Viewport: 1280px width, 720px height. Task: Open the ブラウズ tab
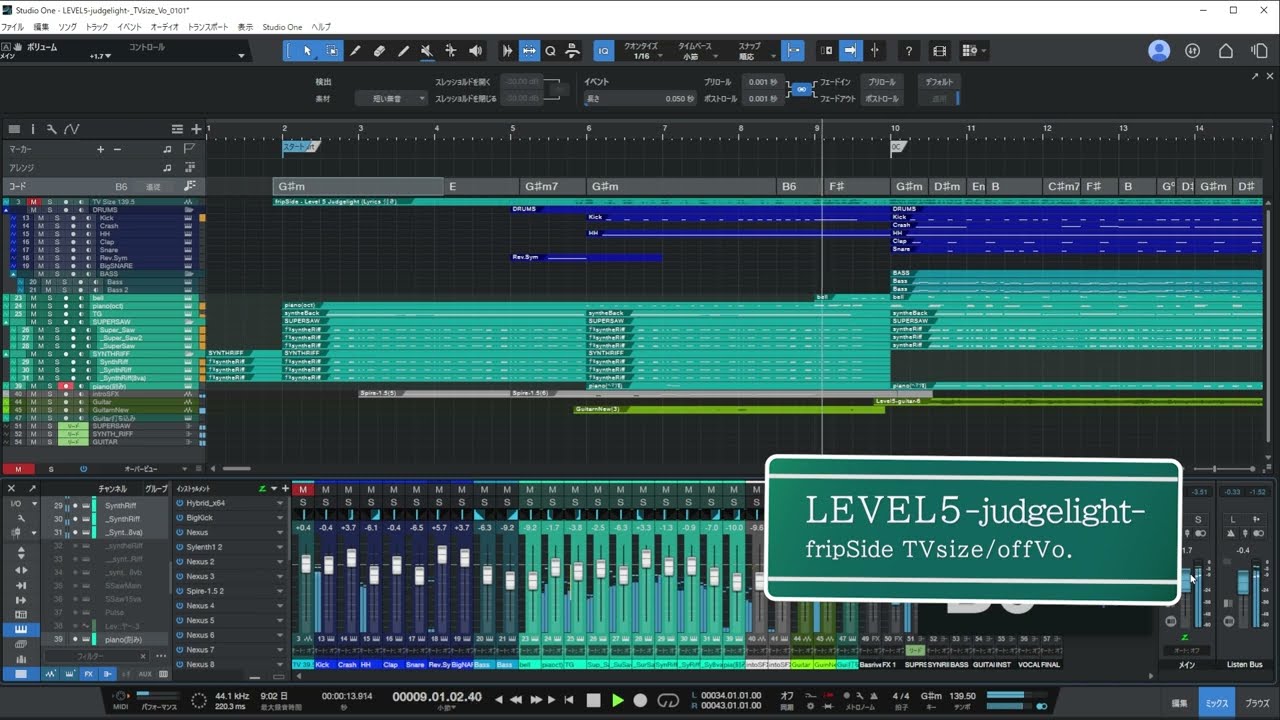click(x=1257, y=703)
